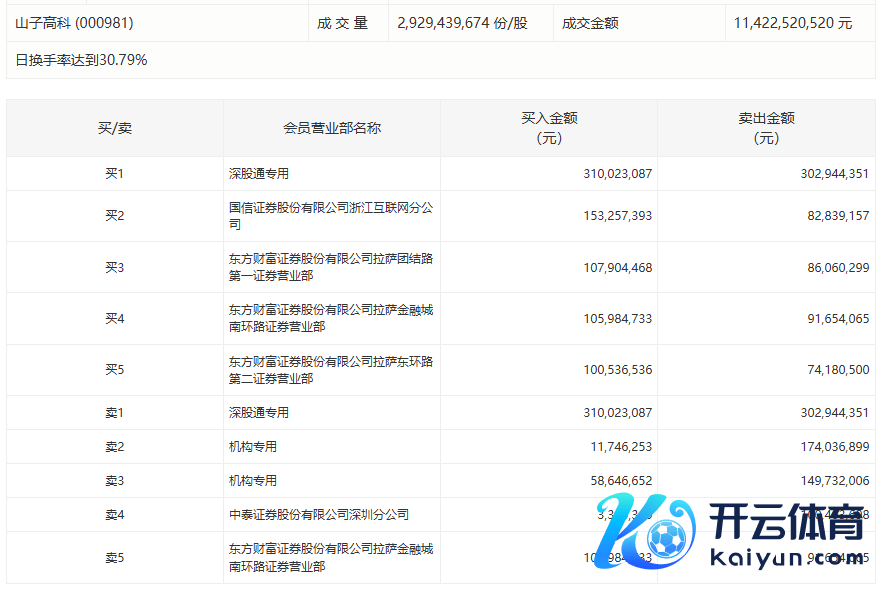
Task: Open 国信证券浙江互联网分公司 entry
Action: (x=331, y=216)
